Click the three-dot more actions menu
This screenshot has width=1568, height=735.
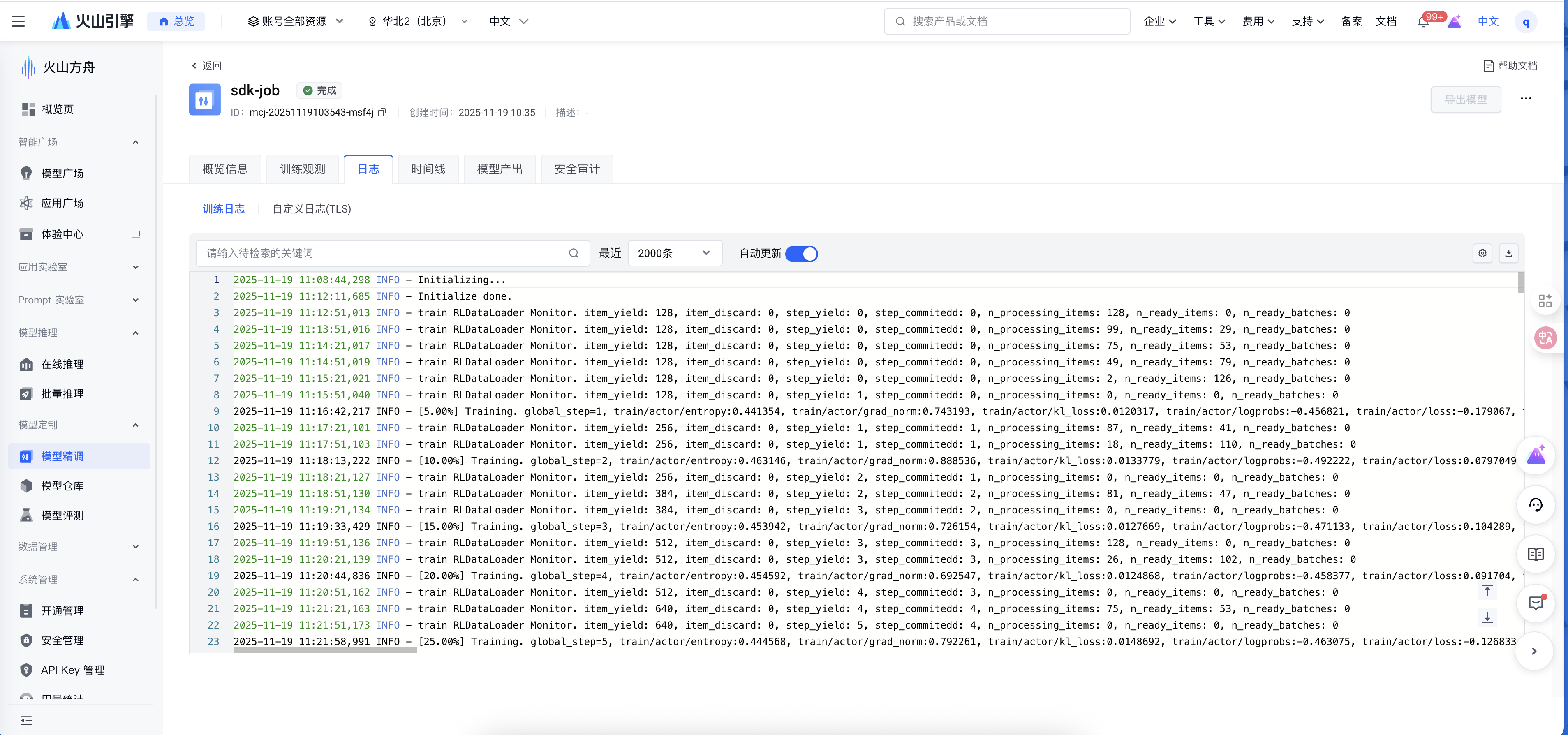(x=1525, y=99)
